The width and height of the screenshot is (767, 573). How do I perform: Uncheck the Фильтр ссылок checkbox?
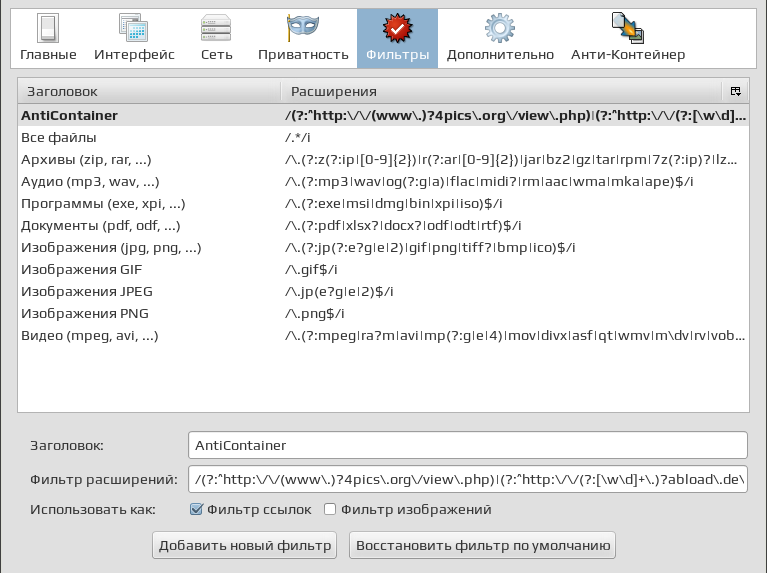click(196, 509)
